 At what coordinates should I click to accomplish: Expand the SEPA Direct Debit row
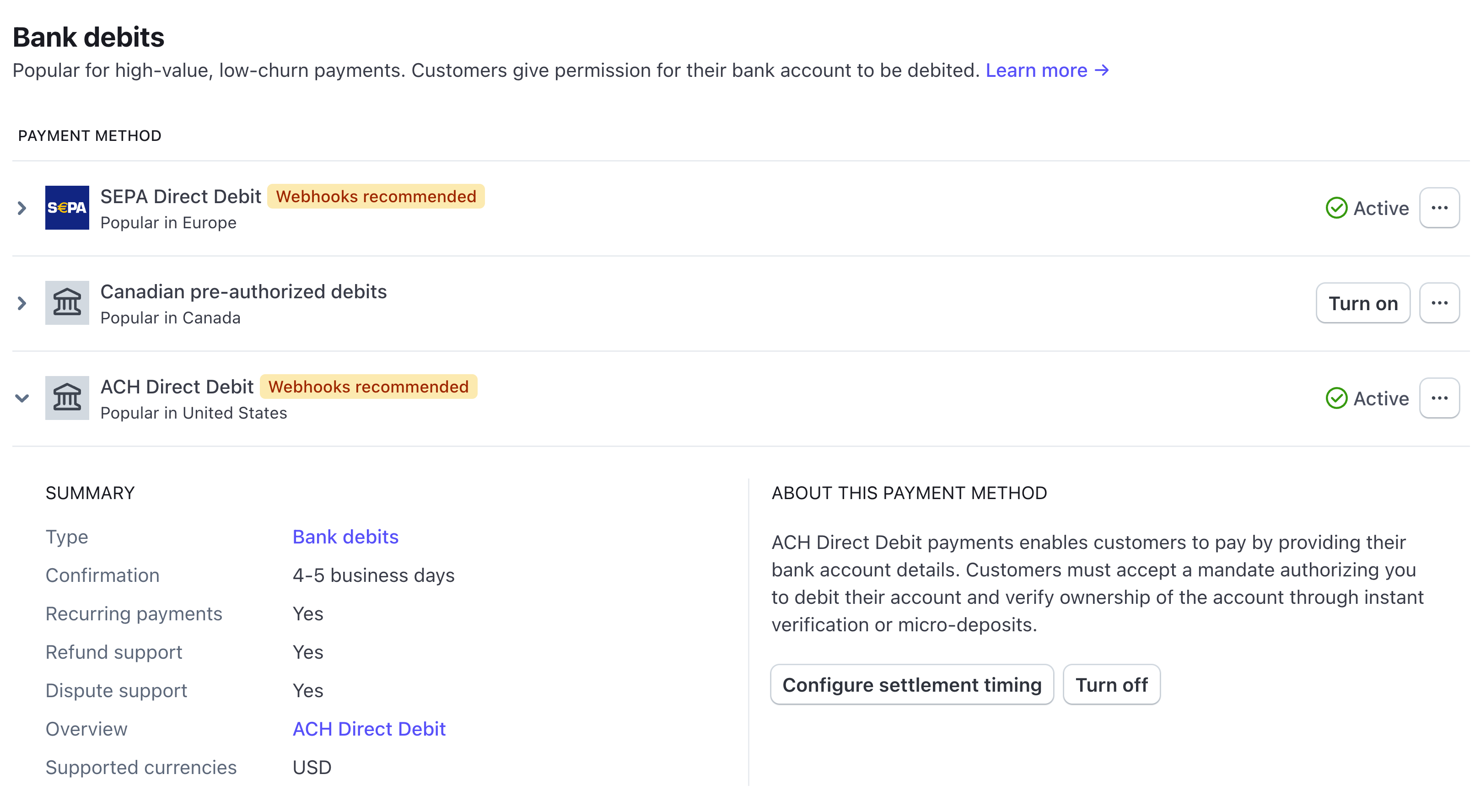click(22, 208)
